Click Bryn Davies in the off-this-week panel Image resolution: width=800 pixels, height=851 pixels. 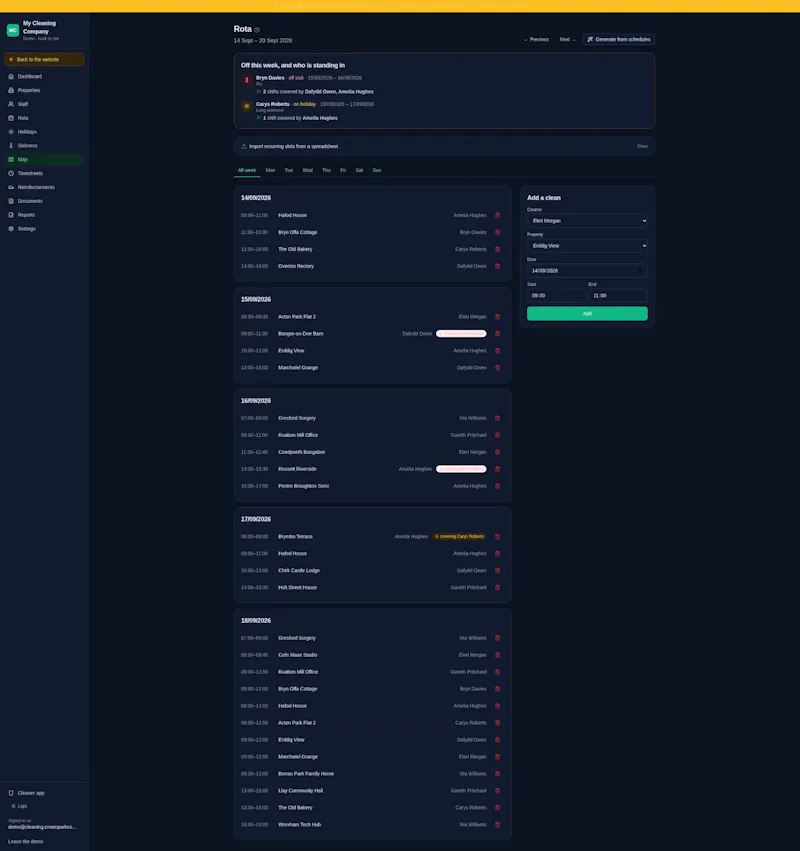pos(270,78)
